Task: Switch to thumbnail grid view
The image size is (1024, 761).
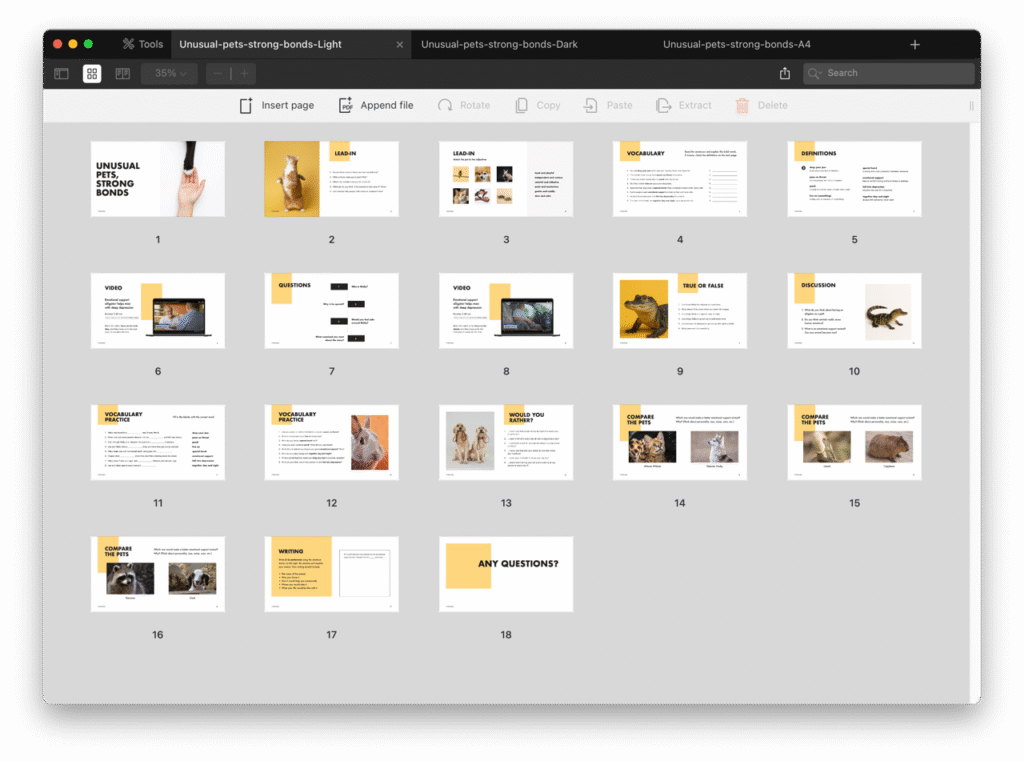Action: pyautogui.click(x=92, y=73)
